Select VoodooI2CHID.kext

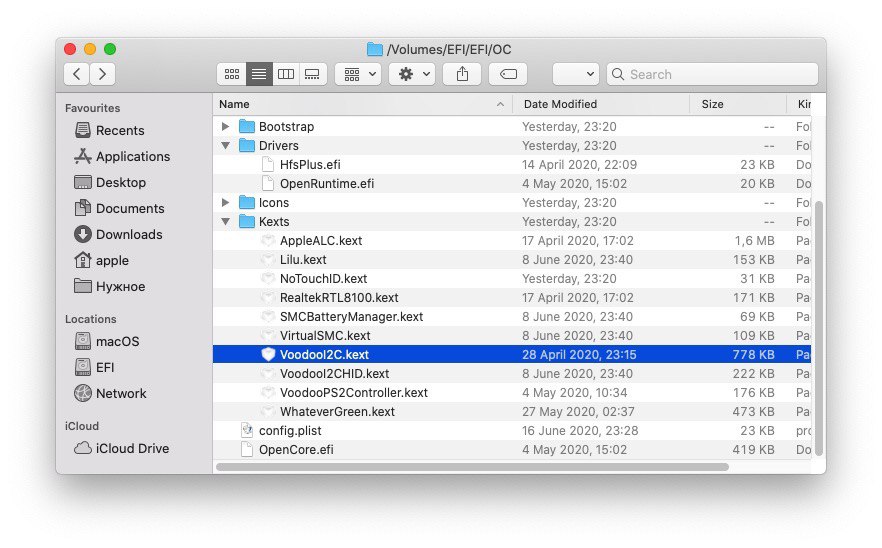point(512,374)
